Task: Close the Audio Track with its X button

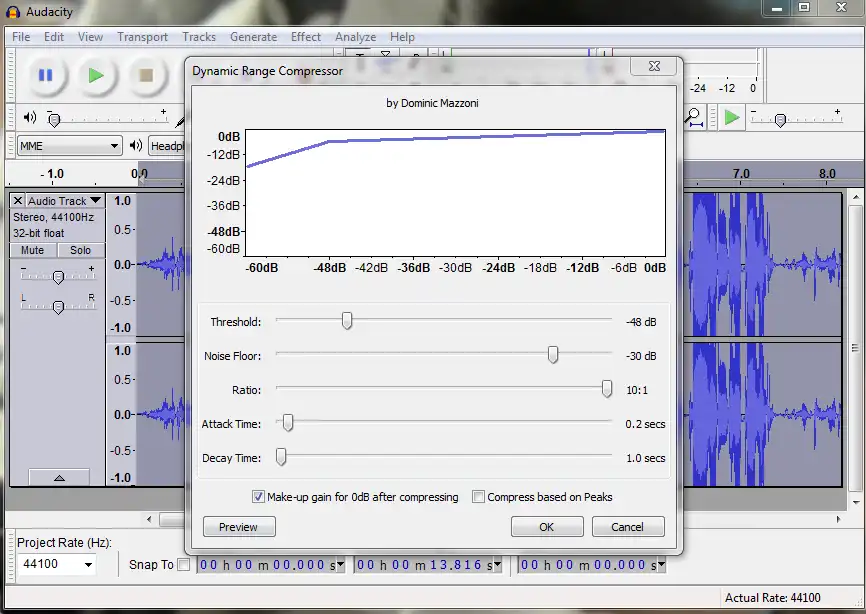Action: coord(18,200)
